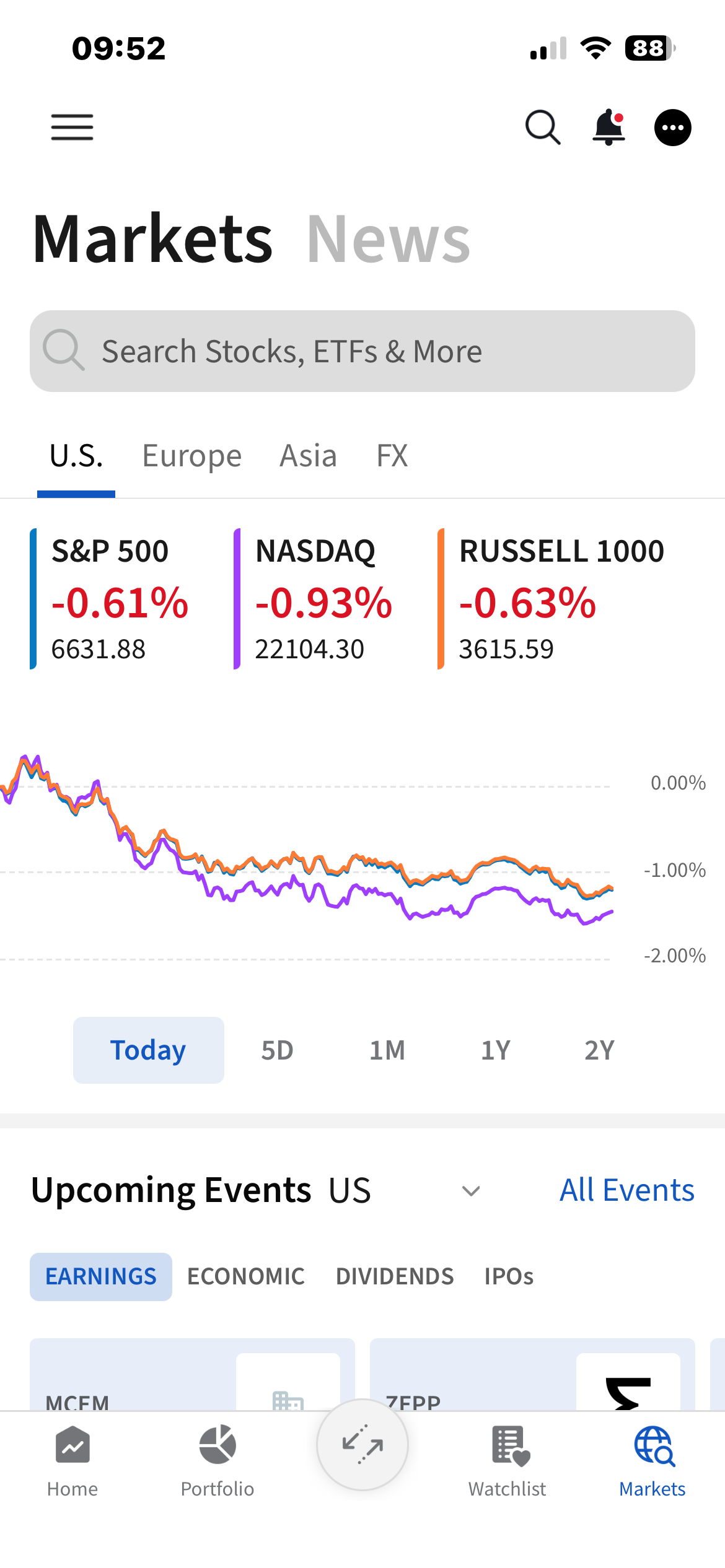Tap the Search Stocks, ETFs & More field

pyautogui.click(x=362, y=351)
